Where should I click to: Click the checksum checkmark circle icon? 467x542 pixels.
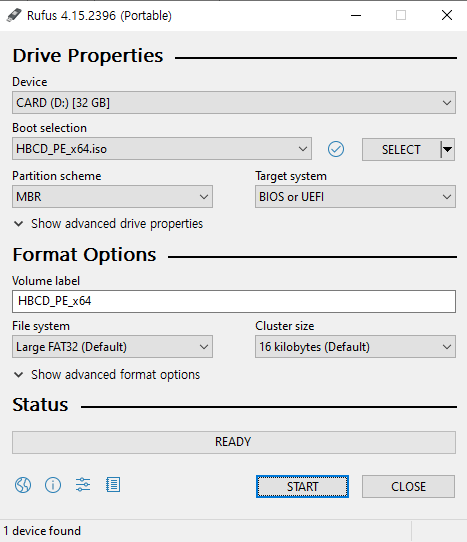click(x=336, y=149)
